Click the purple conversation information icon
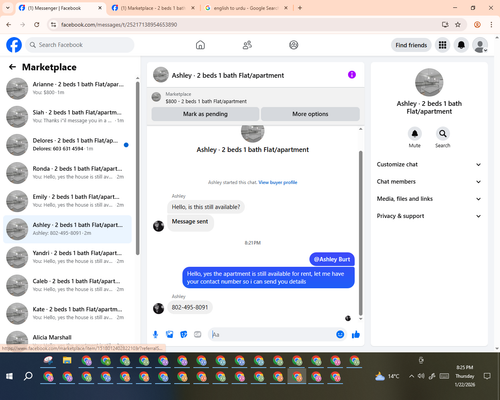This screenshot has width=500, height=400. click(352, 75)
